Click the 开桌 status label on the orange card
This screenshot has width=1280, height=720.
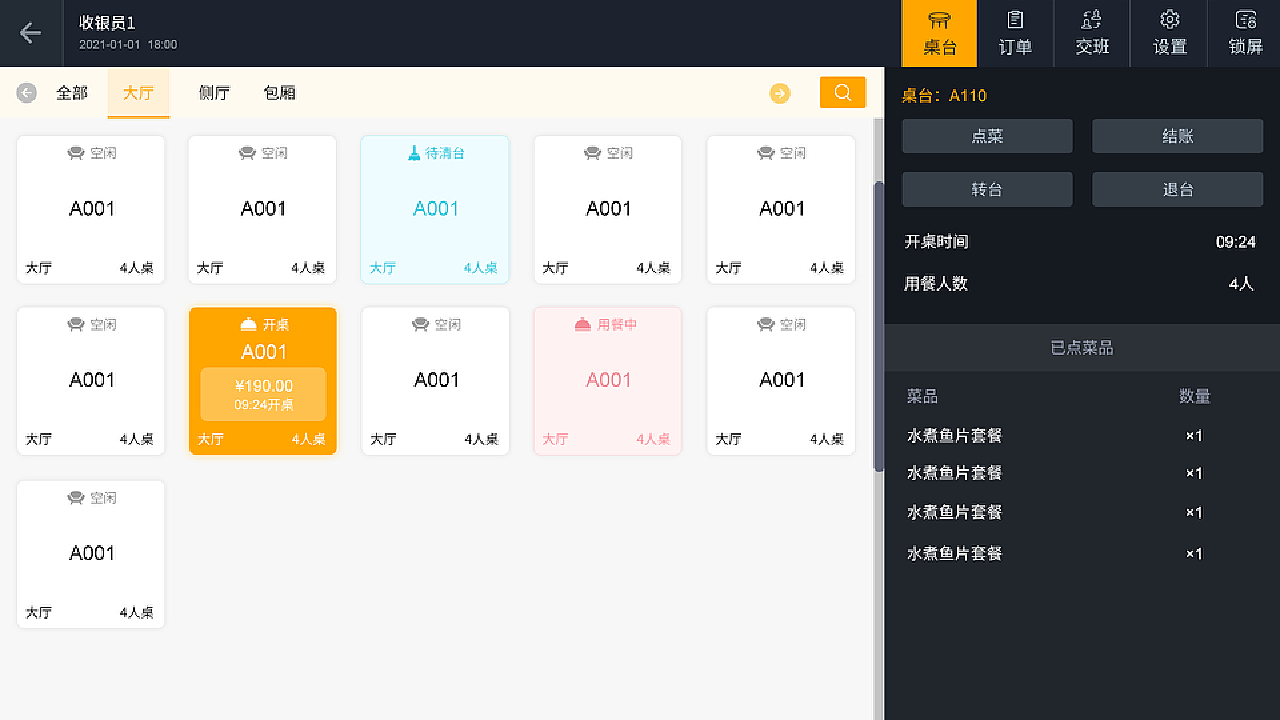coord(276,325)
